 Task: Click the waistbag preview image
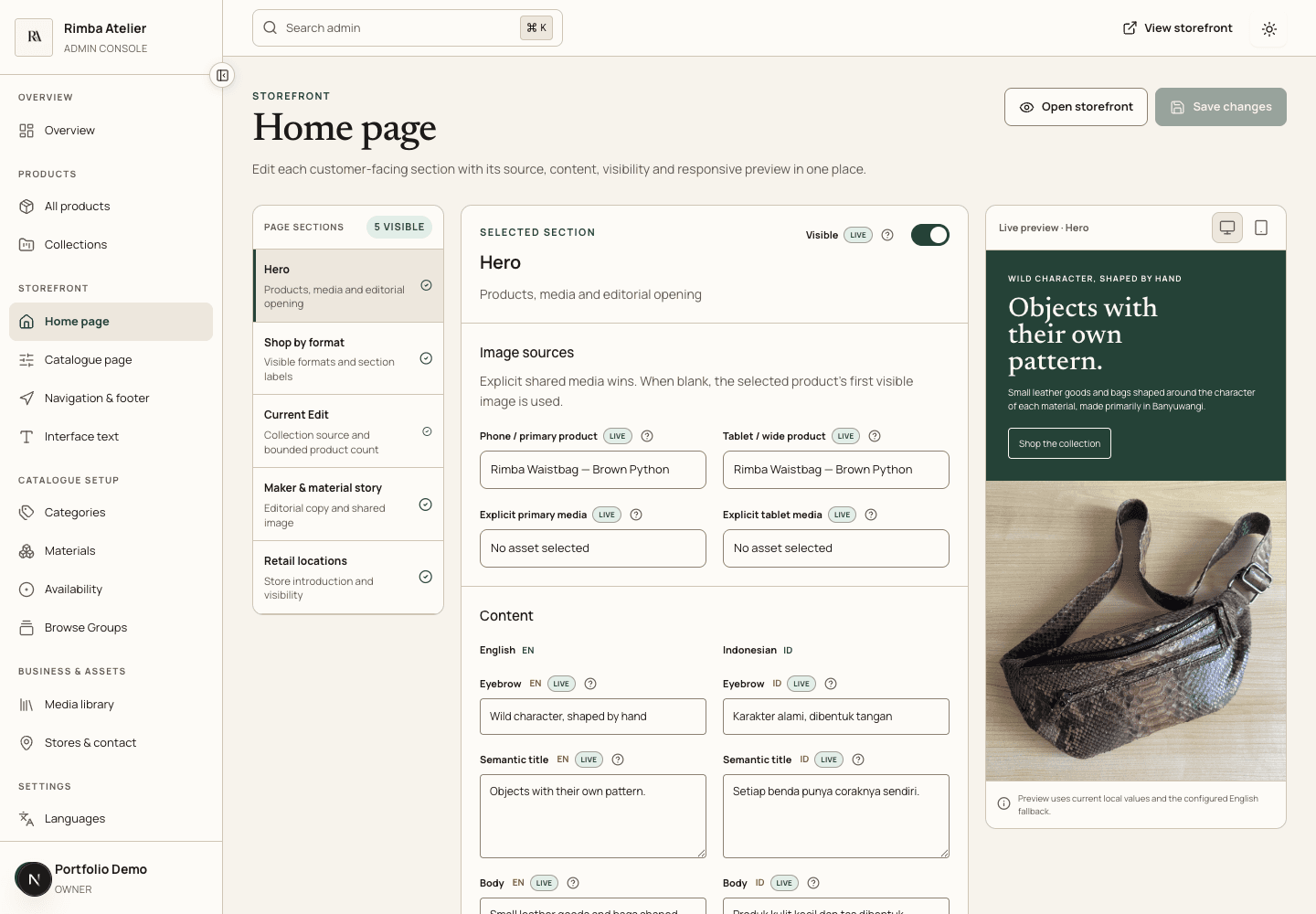click(1136, 631)
